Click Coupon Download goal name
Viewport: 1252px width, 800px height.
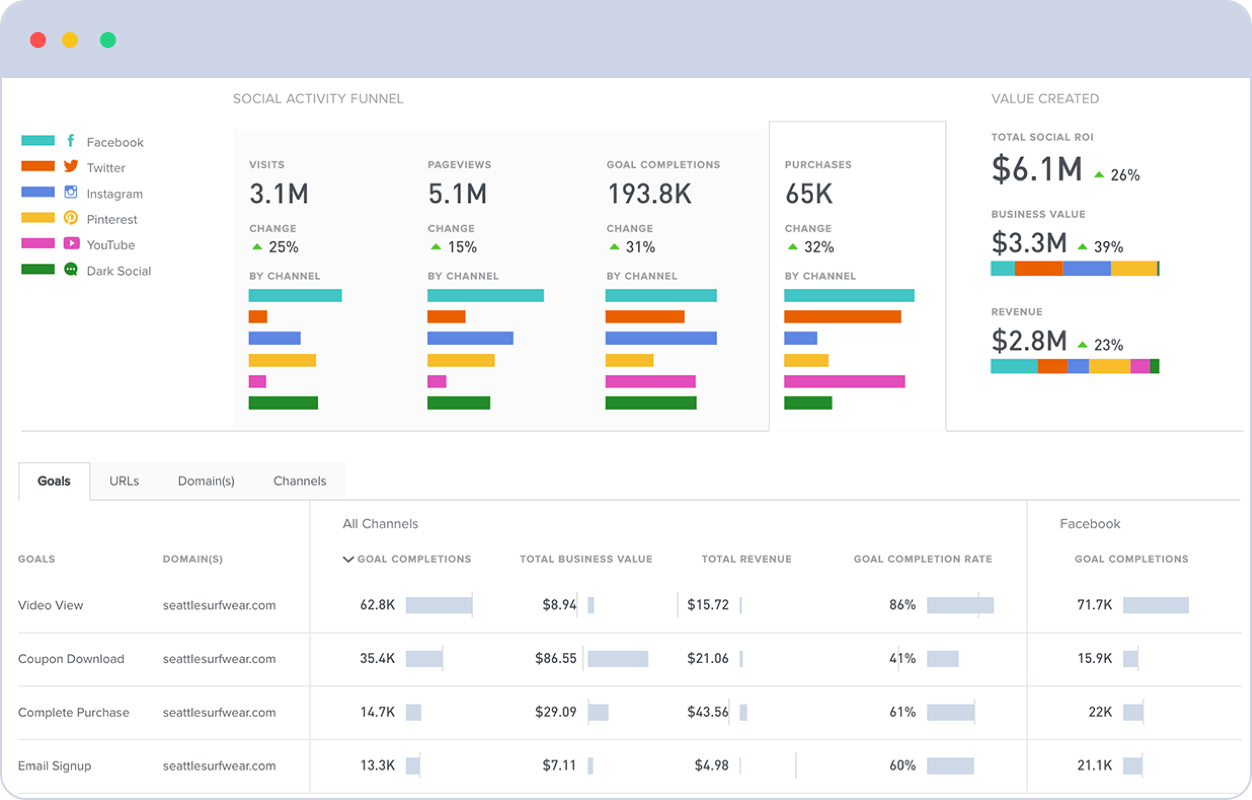point(71,659)
